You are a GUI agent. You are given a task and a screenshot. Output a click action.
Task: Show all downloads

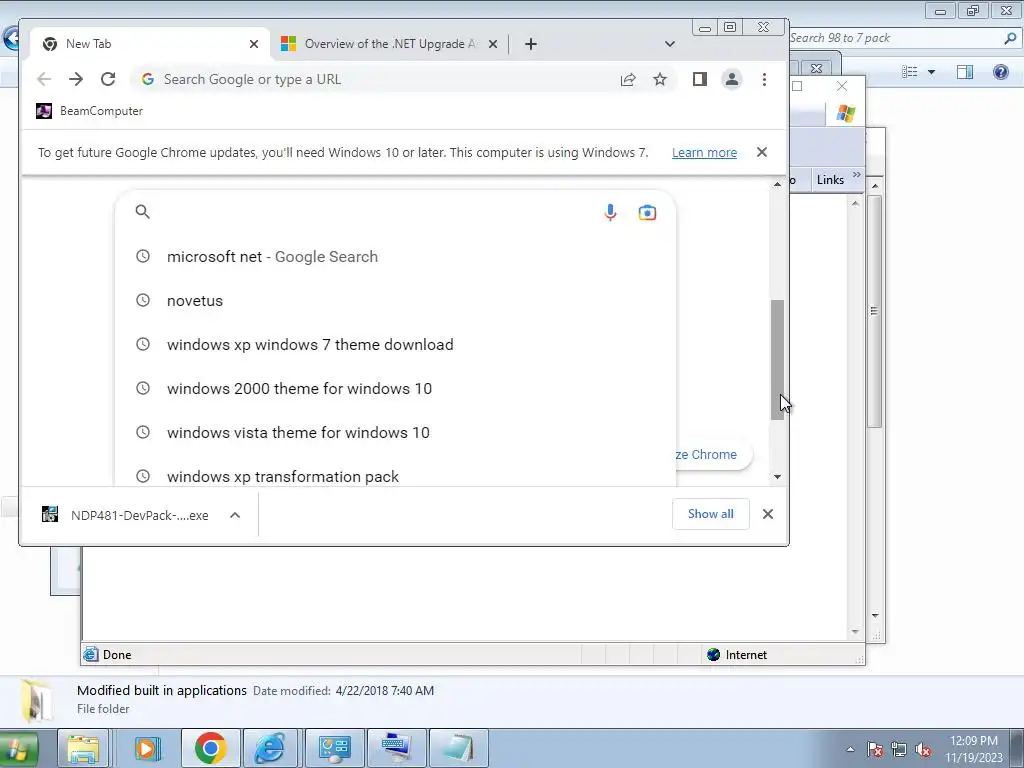point(711,514)
